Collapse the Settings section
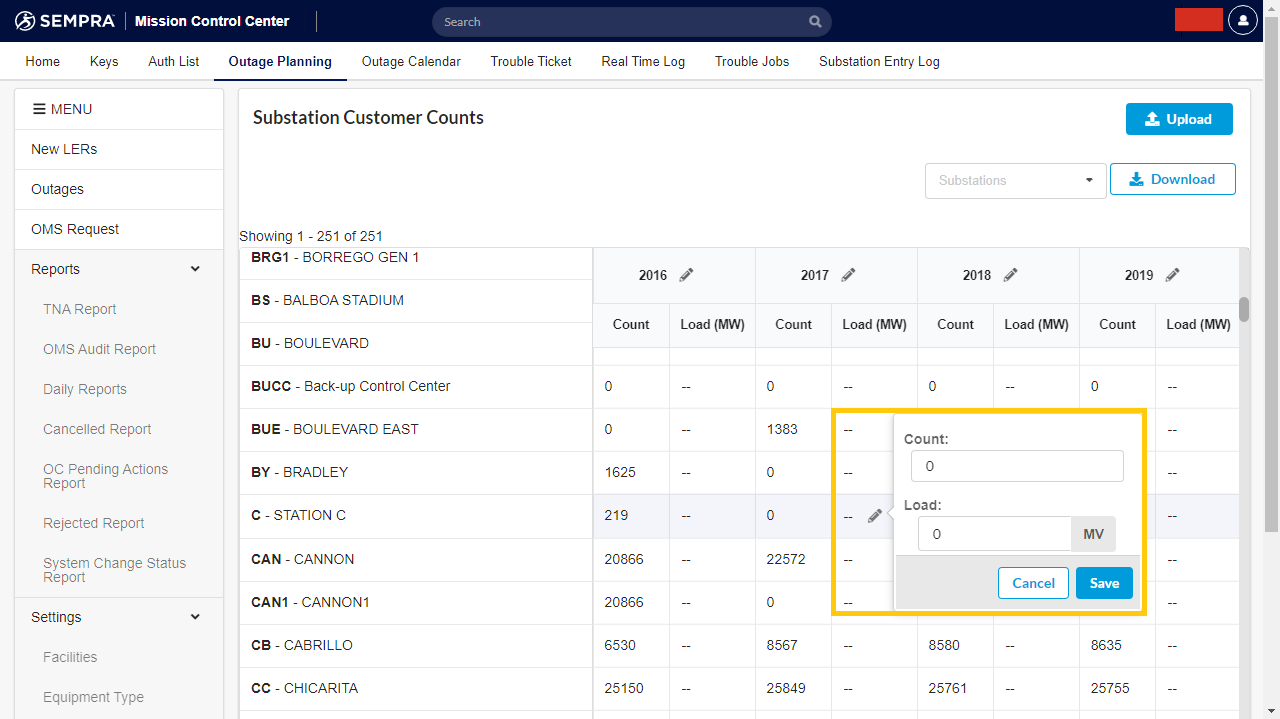The width and height of the screenshot is (1280, 719). tap(195, 617)
